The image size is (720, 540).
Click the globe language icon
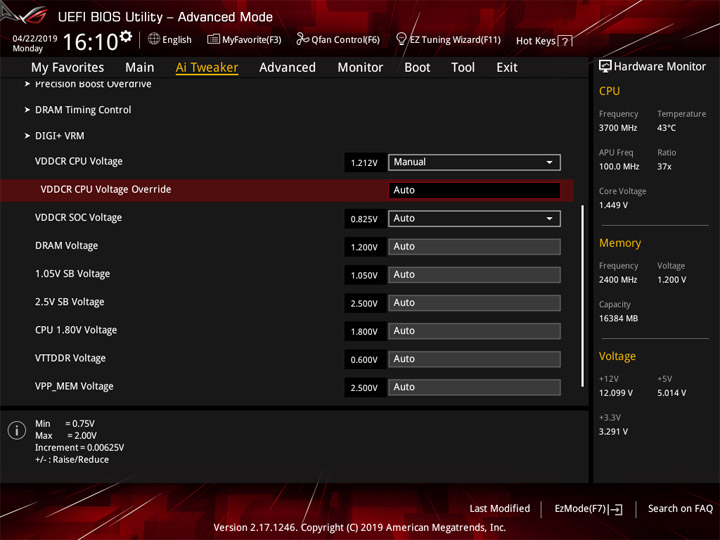pos(154,39)
